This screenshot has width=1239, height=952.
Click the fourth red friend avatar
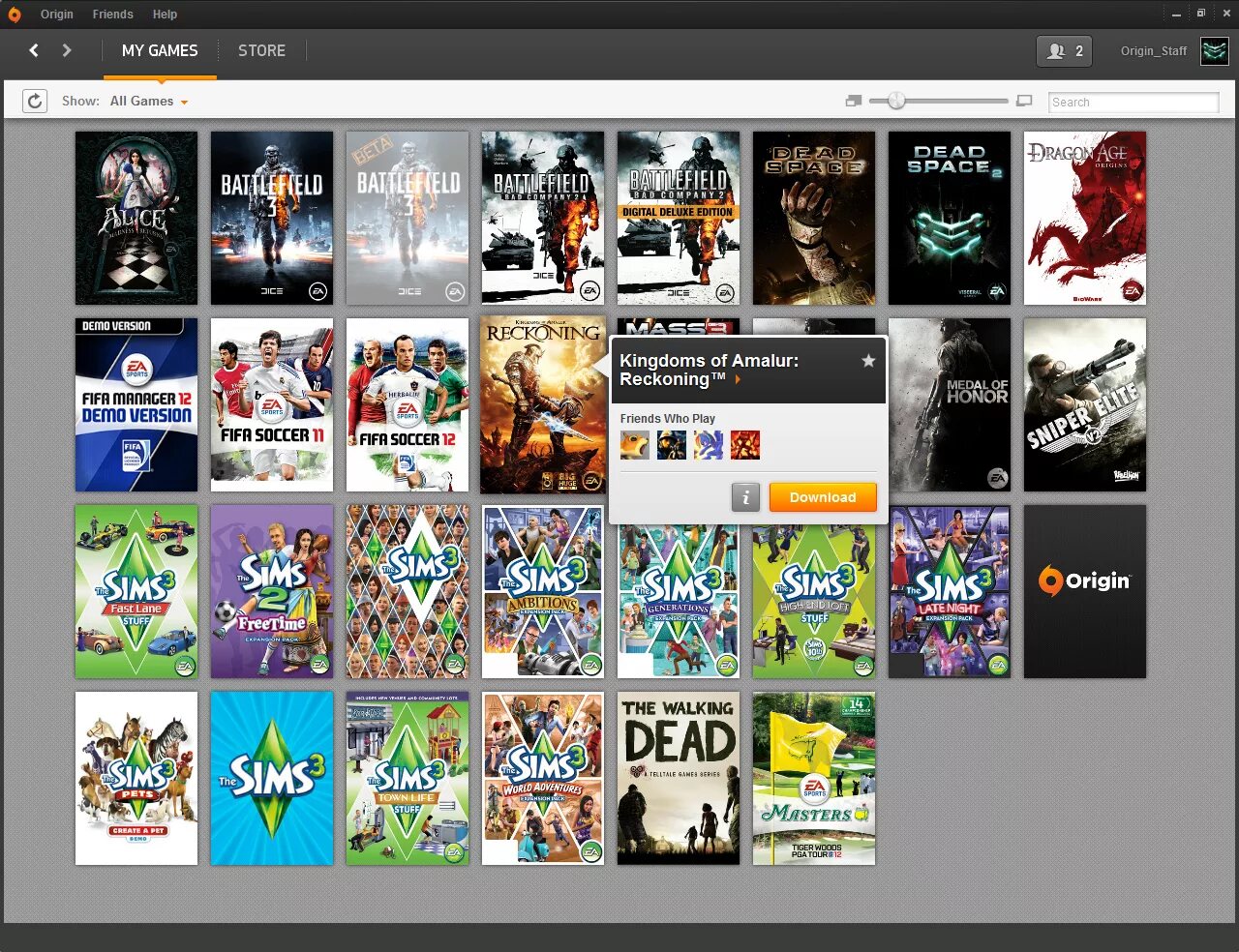745,445
